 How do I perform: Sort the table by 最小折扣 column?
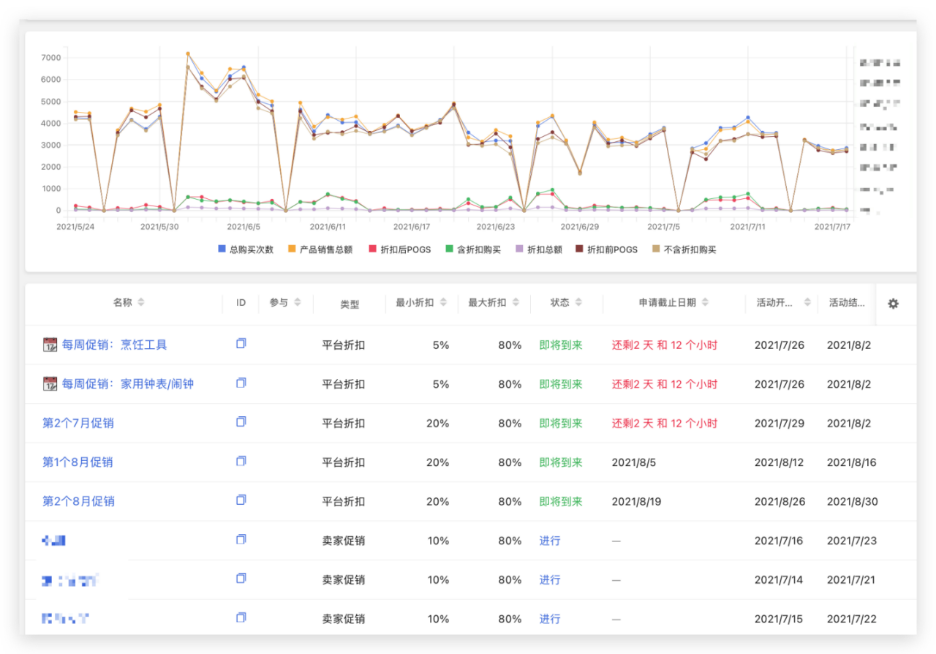point(443,304)
